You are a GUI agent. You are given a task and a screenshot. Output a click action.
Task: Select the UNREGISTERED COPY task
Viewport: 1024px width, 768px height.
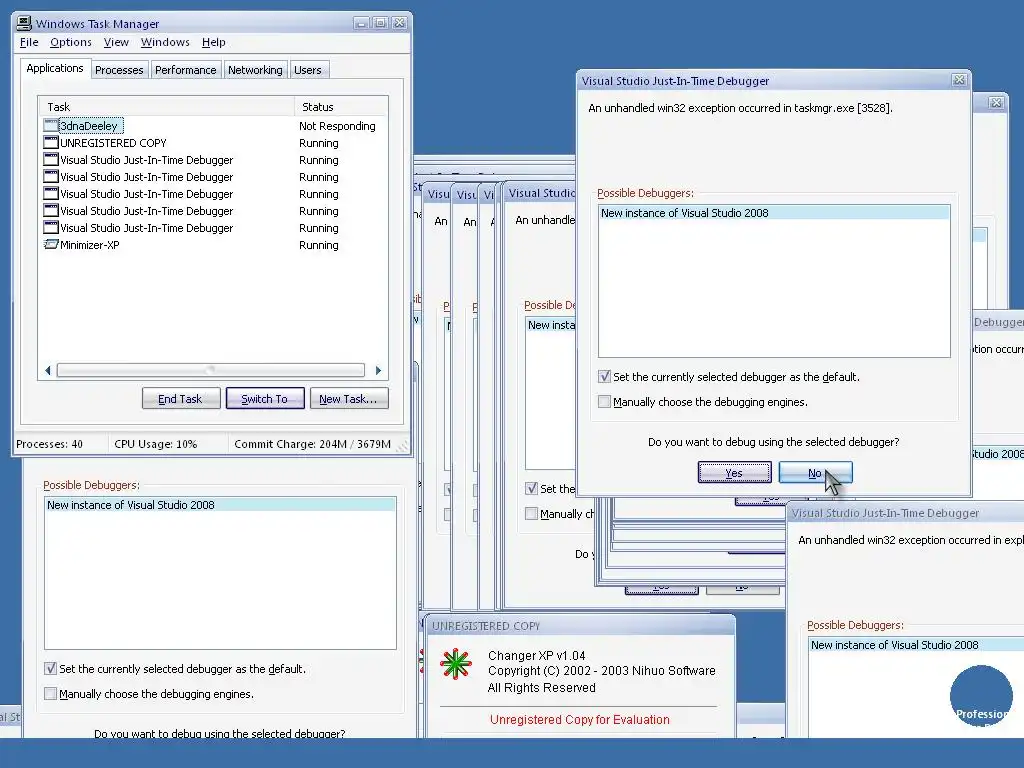[213, 142]
